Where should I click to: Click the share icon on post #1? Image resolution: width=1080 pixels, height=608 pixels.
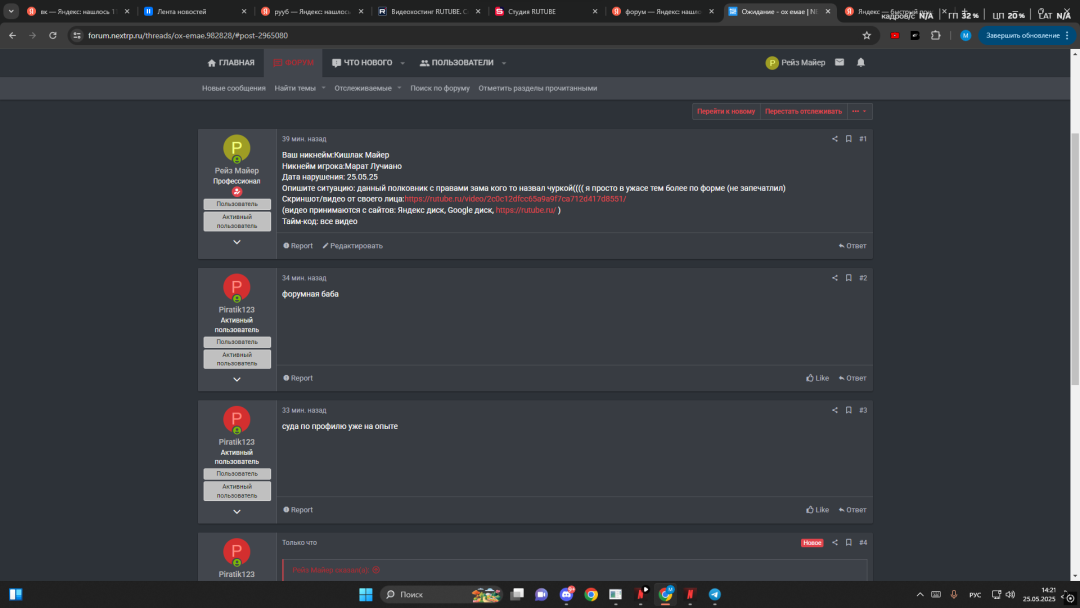coord(835,139)
